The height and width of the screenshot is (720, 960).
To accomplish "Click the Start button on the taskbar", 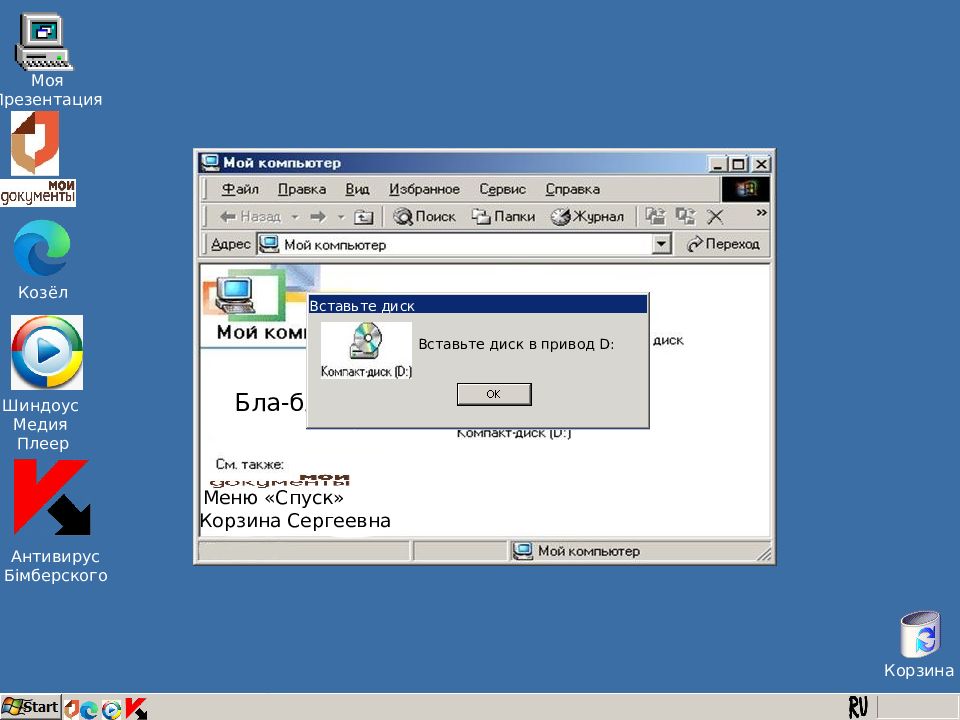I will pos(31,707).
